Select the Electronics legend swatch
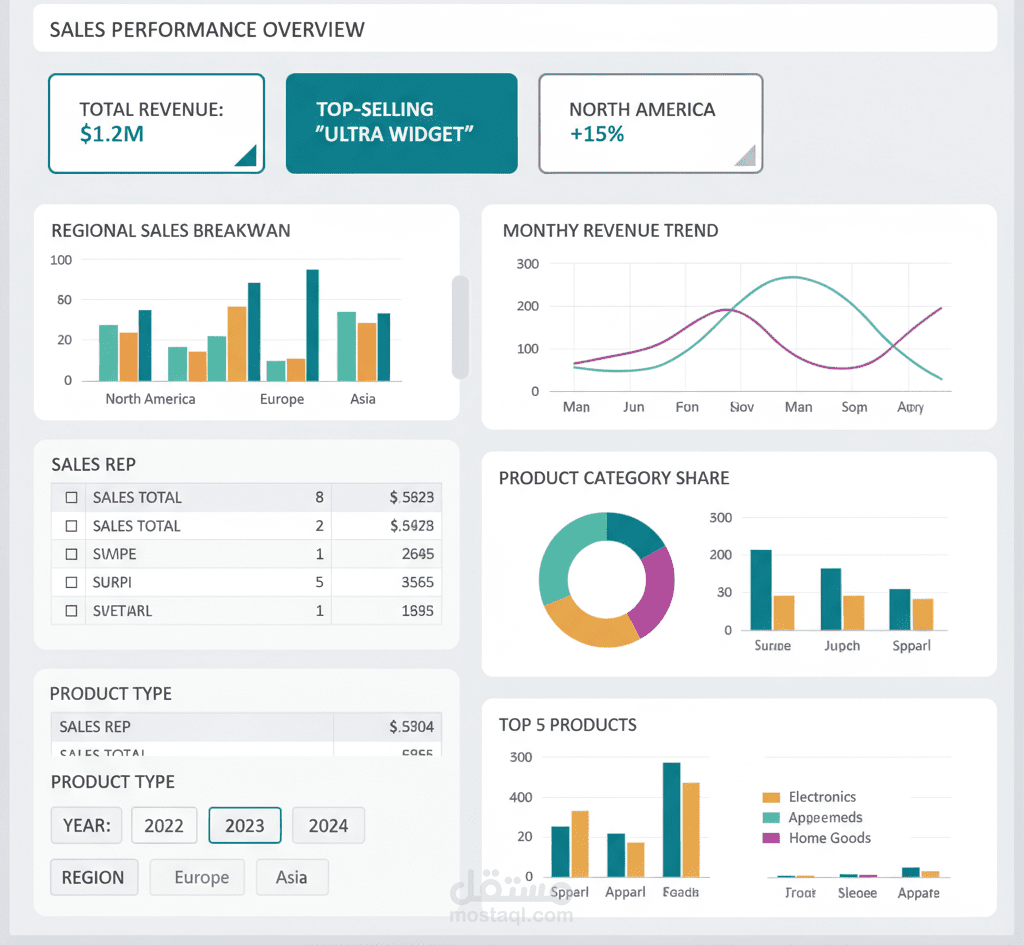This screenshot has width=1024, height=945. tap(770, 797)
